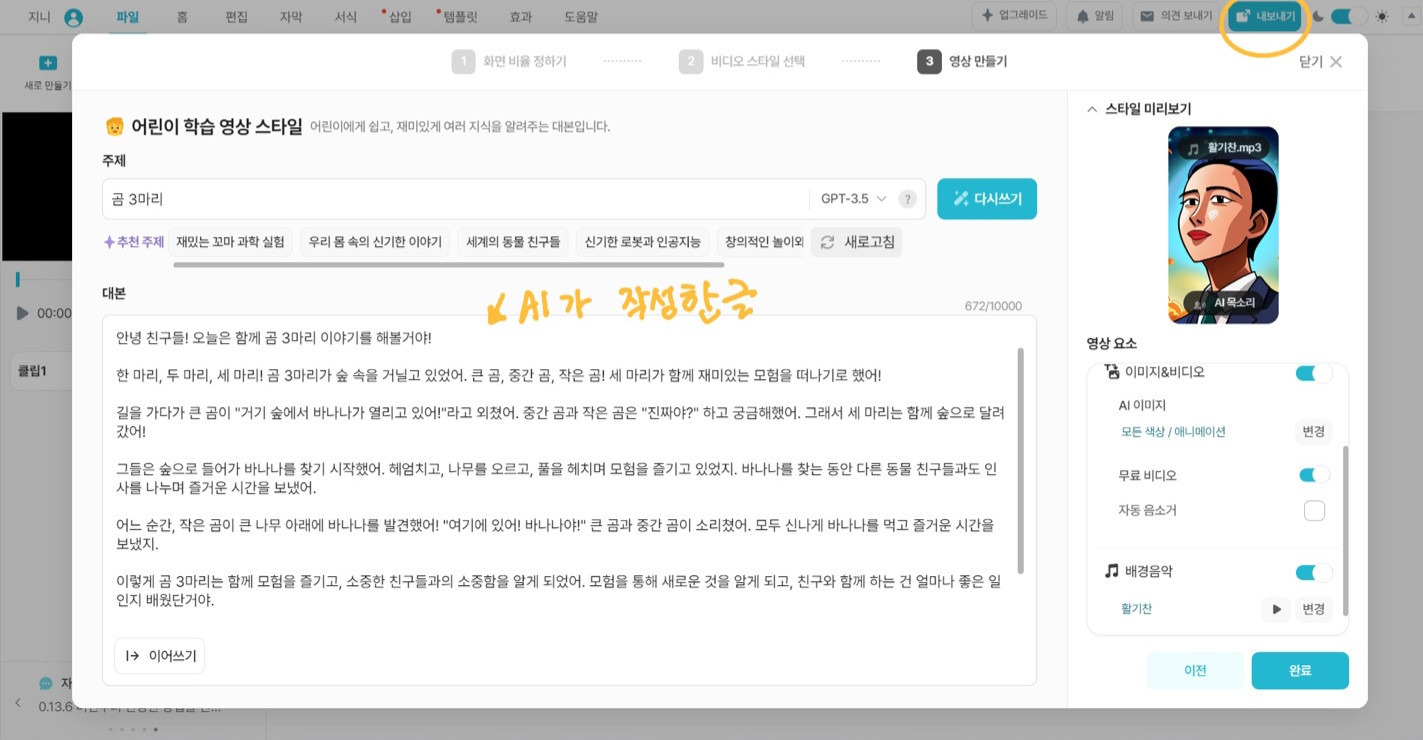
Task: Select topic 세계의 동물 친구들
Action: click(513, 242)
